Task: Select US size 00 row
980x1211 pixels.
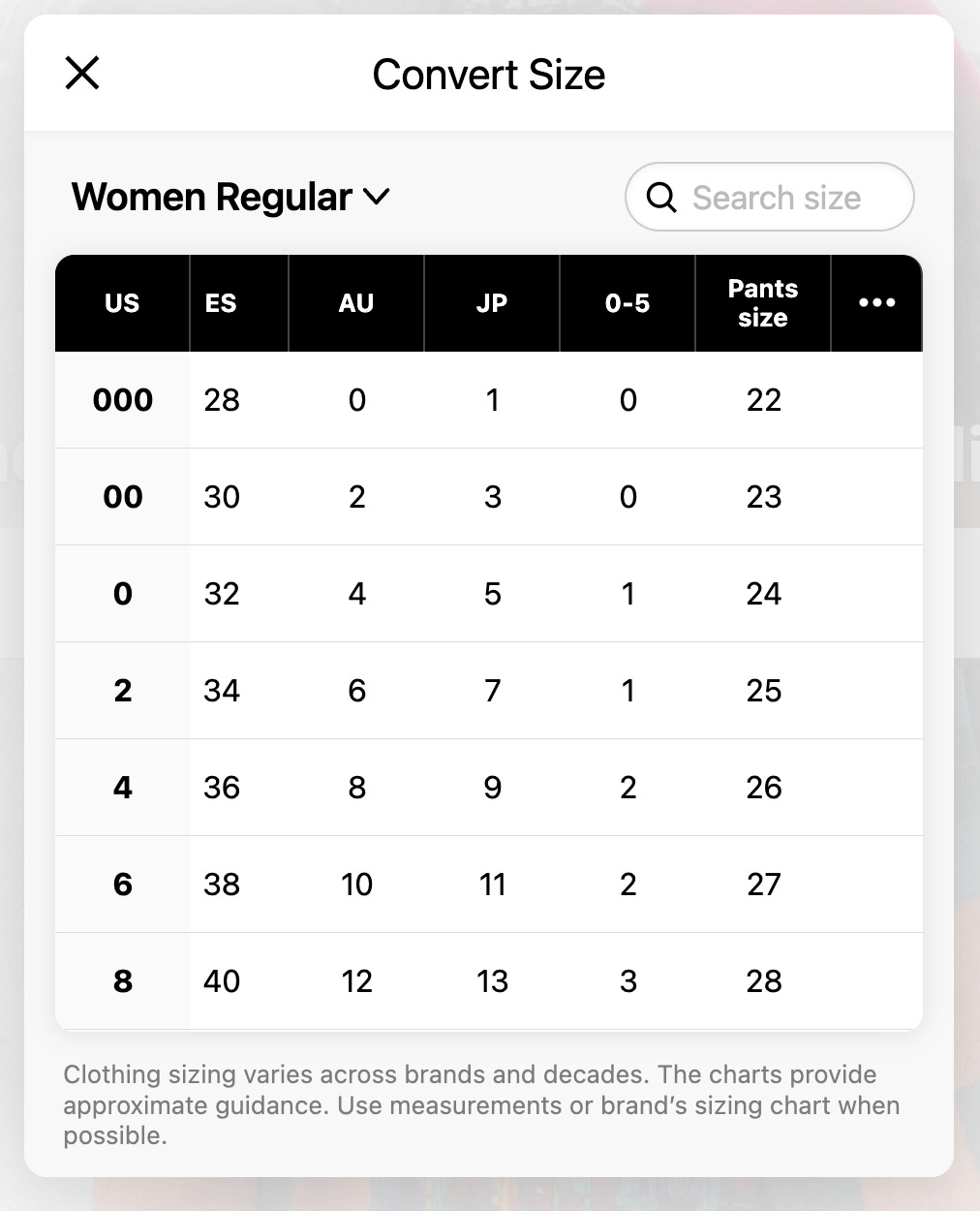Action: pos(489,497)
